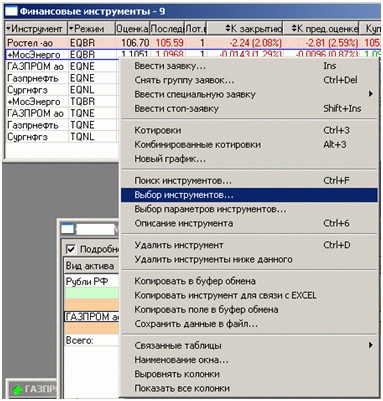Open Новый график…
The width and height of the screenshot is (383, 401).
pos(249,159)
